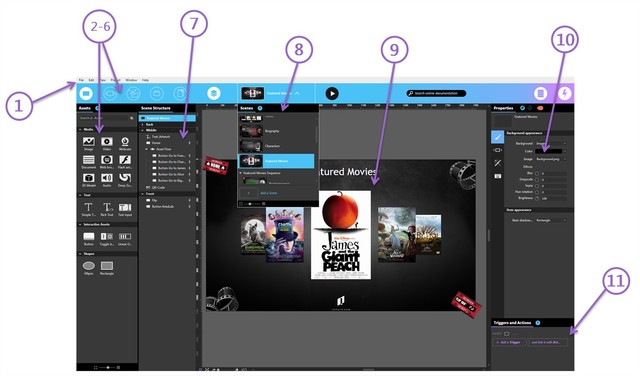640x376 pixels.
Task: Click the Add a Trigger button
Action: 509,342
